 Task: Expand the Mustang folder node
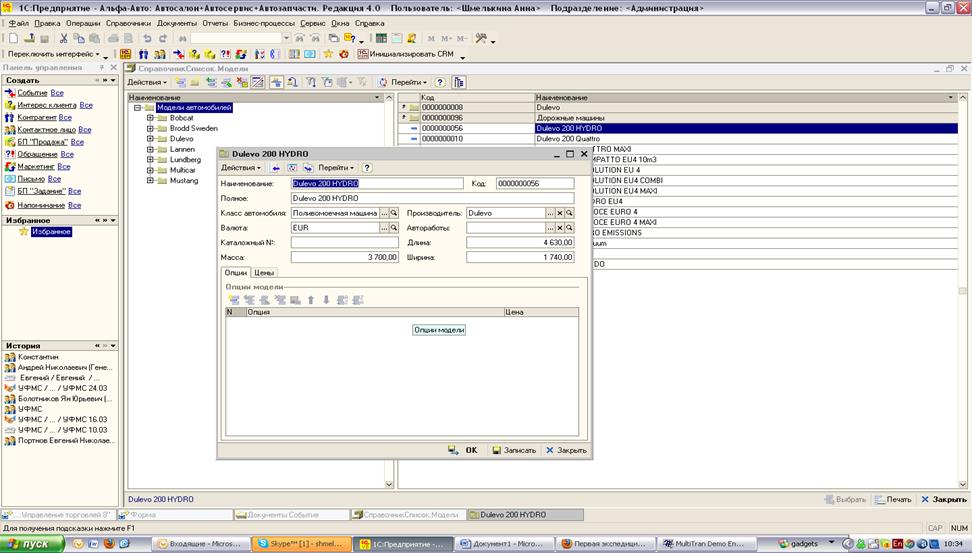pos(150,181)
